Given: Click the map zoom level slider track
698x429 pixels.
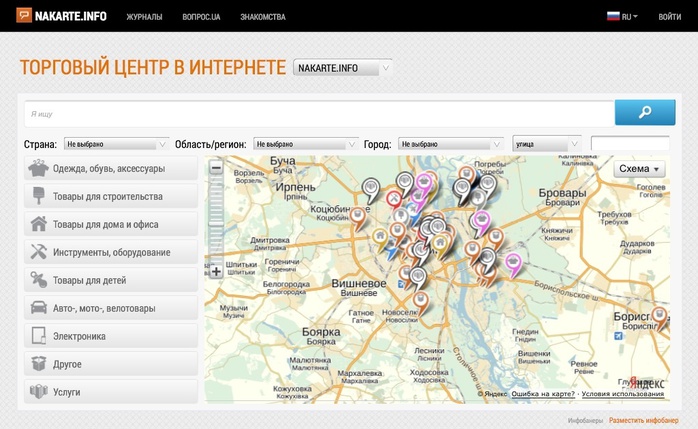Looking at the screenshot, I should click(216, 219).
